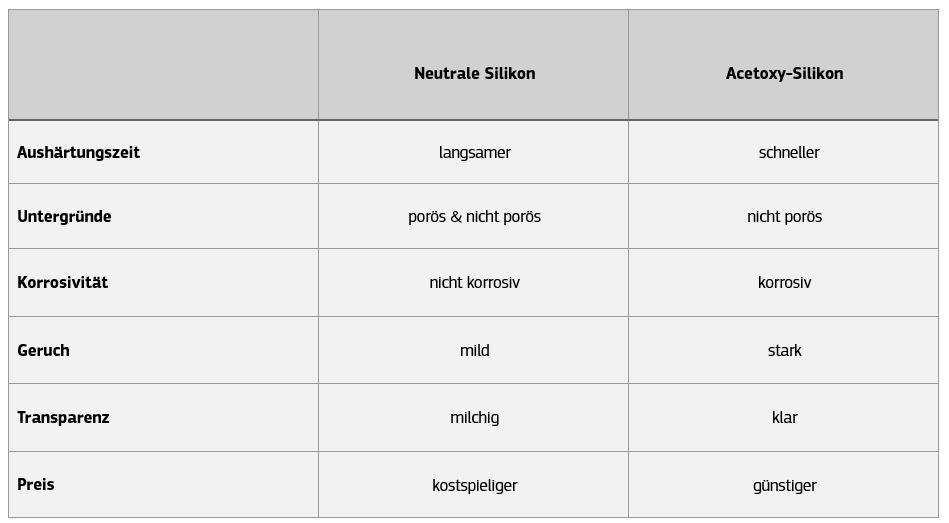
Task: Select the Acetoxy-Silikon Untergründe cell
Action: coord(784,217)
